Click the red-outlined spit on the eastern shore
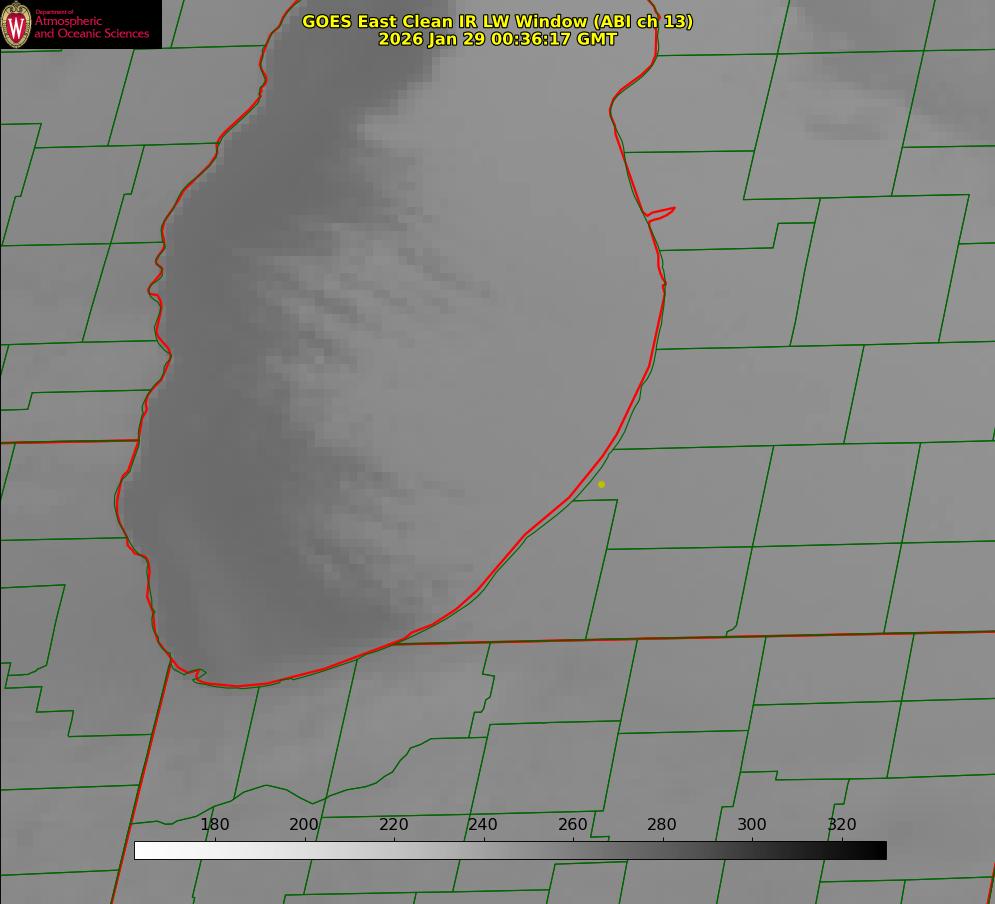 click(662, 212)
